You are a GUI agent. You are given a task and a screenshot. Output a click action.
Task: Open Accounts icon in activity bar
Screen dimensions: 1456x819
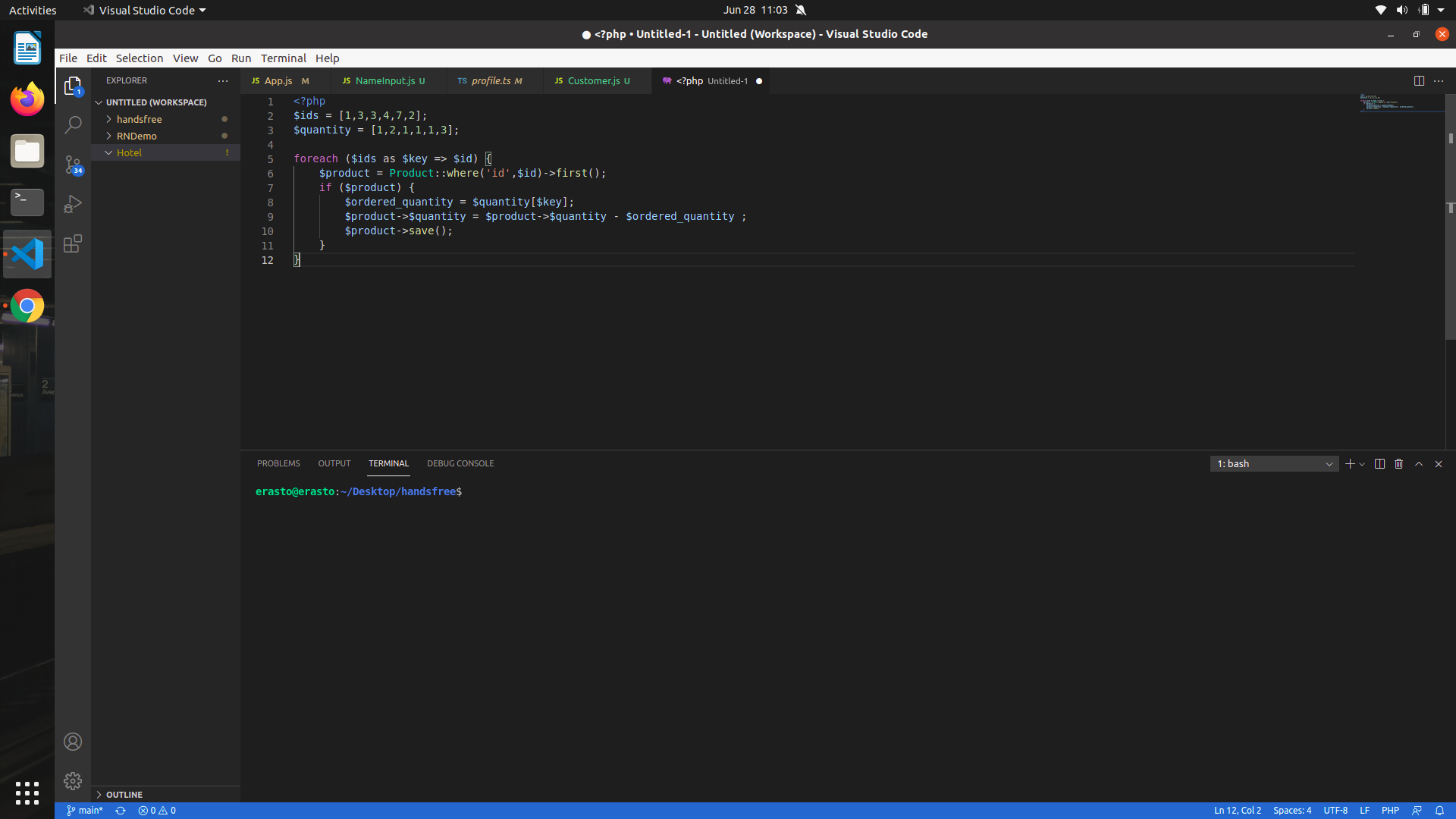(x=73, y=742)
